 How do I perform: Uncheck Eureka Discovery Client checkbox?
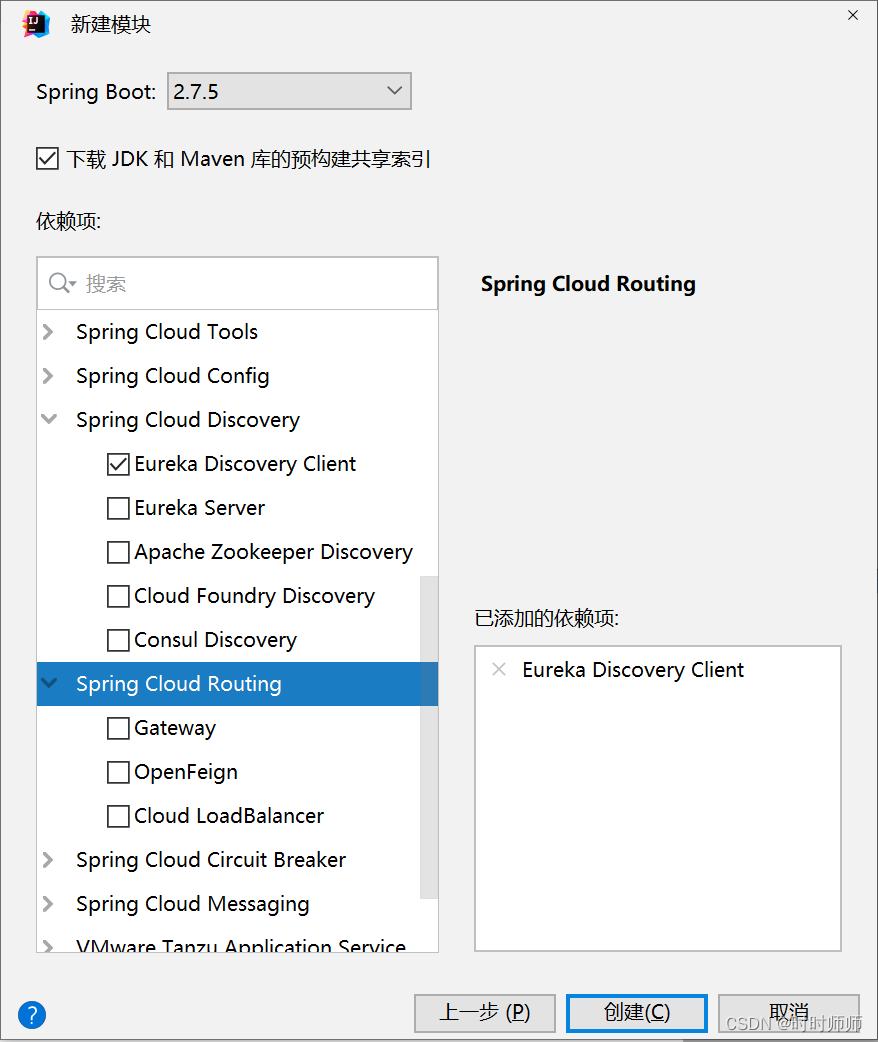coord(118,464)
